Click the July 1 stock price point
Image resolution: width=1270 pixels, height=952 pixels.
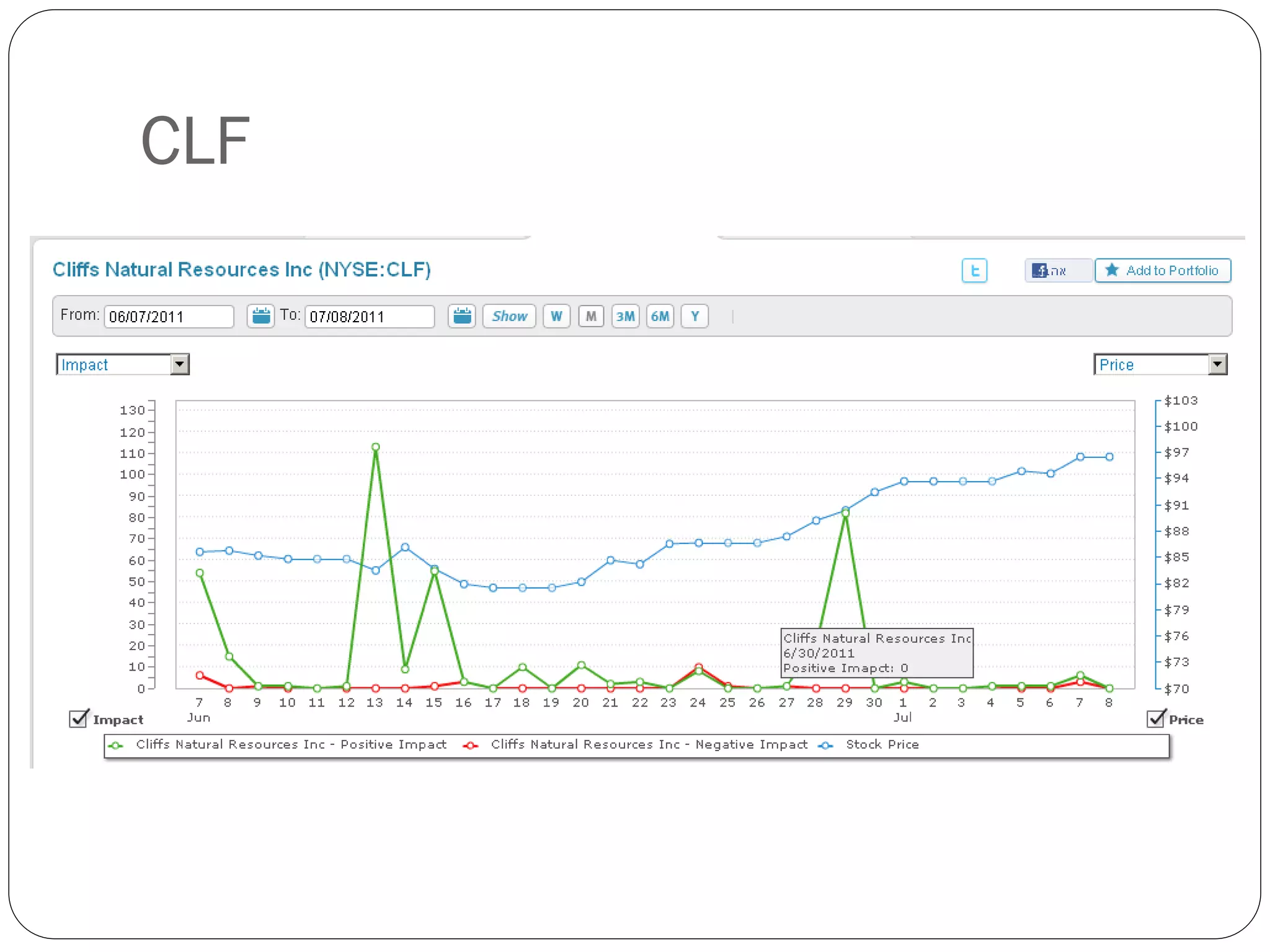904,482
